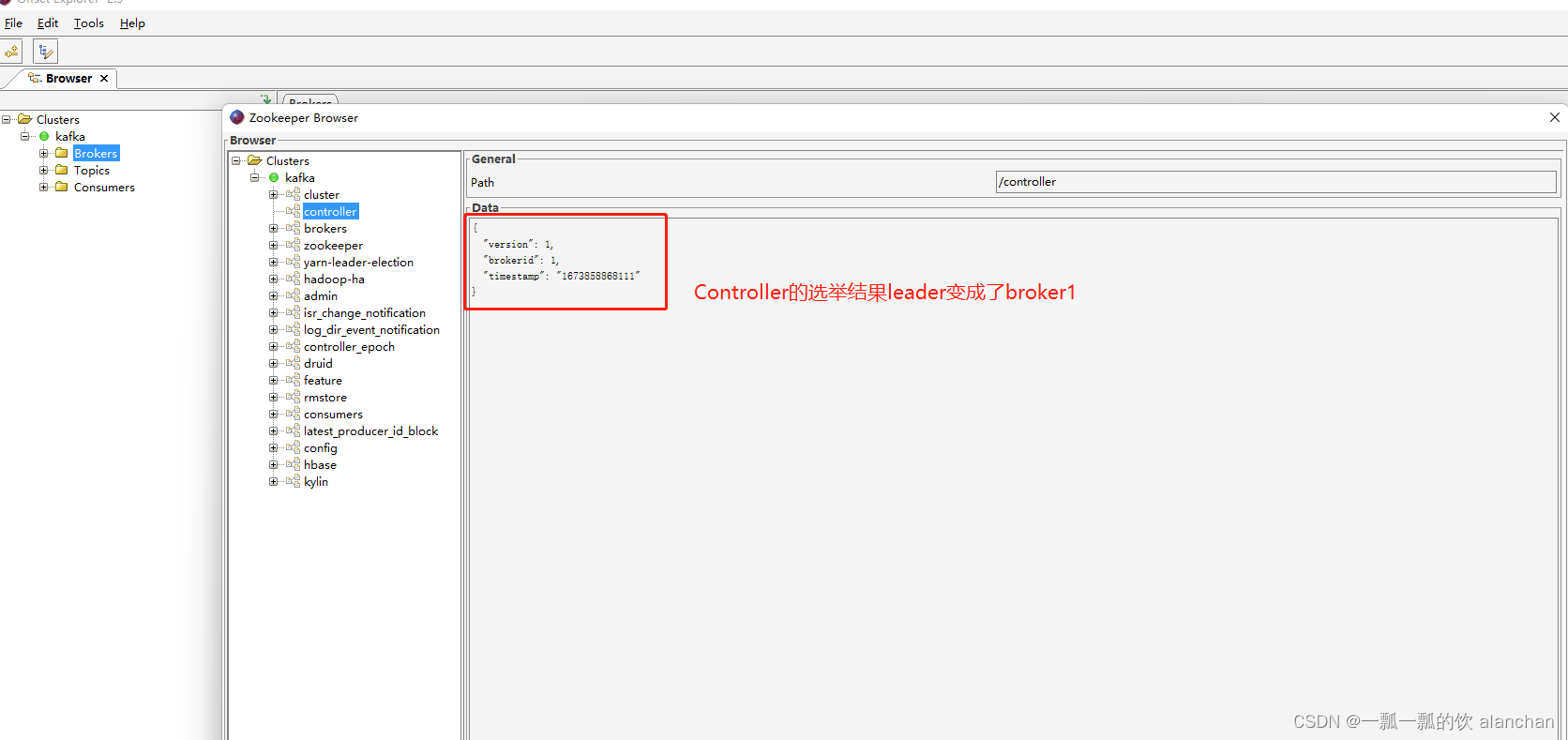
Task: Select the zookeeper znode label
Action: coord(333,245)
